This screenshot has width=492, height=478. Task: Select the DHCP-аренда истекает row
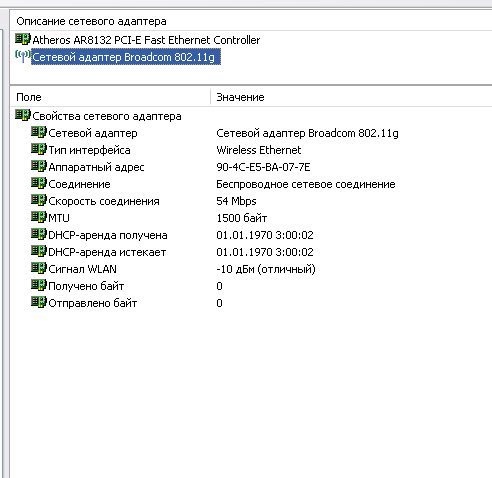tap(251, 252)
